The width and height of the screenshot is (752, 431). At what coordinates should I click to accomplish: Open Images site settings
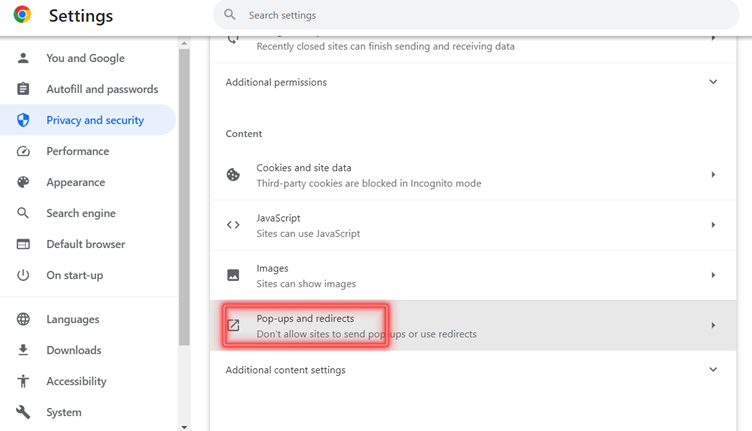pos(473,276)
